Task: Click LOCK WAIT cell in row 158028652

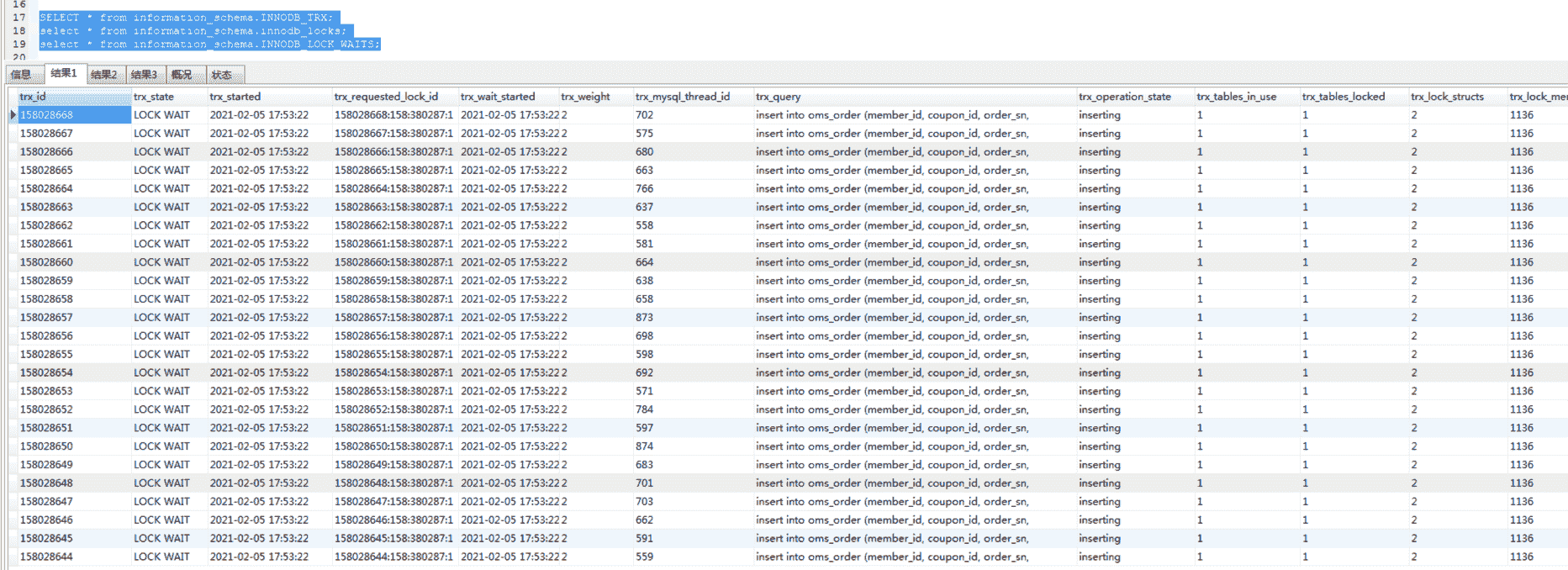Action: 169,409
